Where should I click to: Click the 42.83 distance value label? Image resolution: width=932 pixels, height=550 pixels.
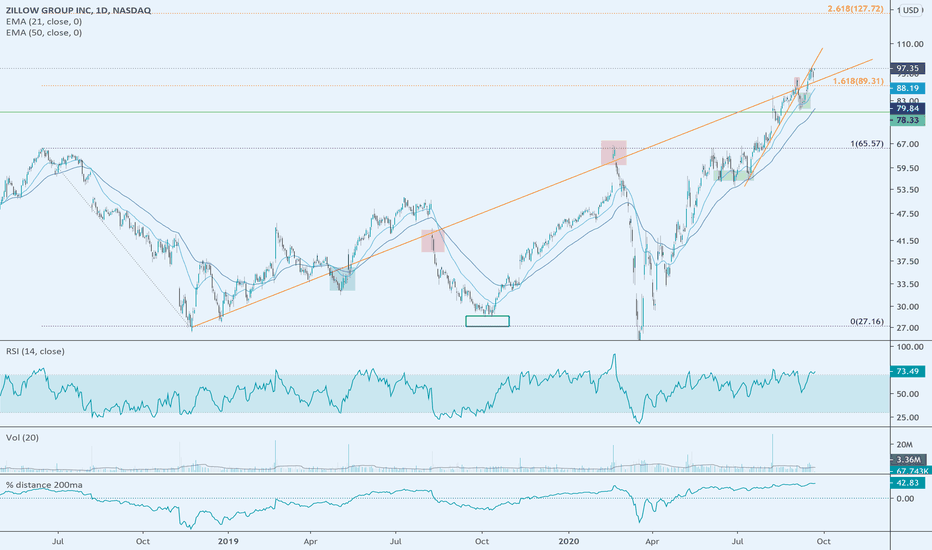908,483
